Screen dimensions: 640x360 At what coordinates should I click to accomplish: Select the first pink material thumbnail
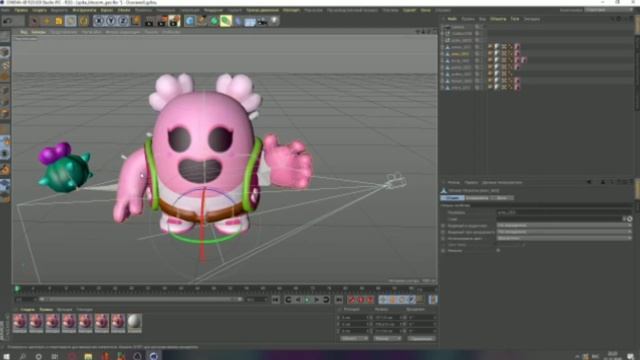click(20, 322)
